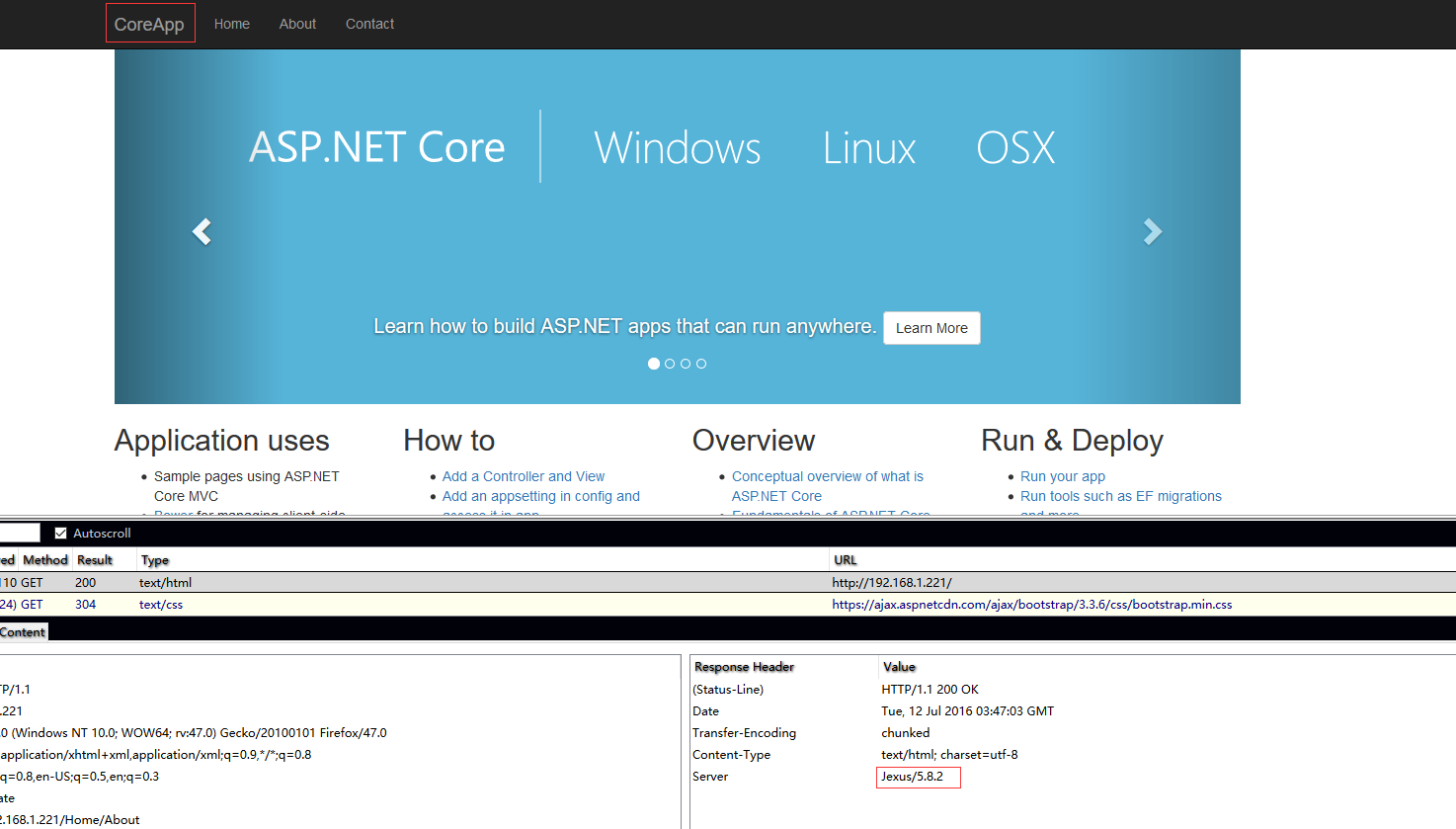The height and width of the screenshot is (829, 1456).
Task: Select the 'chunked' Transfer-Encoding value
Action: pos(906,733)
